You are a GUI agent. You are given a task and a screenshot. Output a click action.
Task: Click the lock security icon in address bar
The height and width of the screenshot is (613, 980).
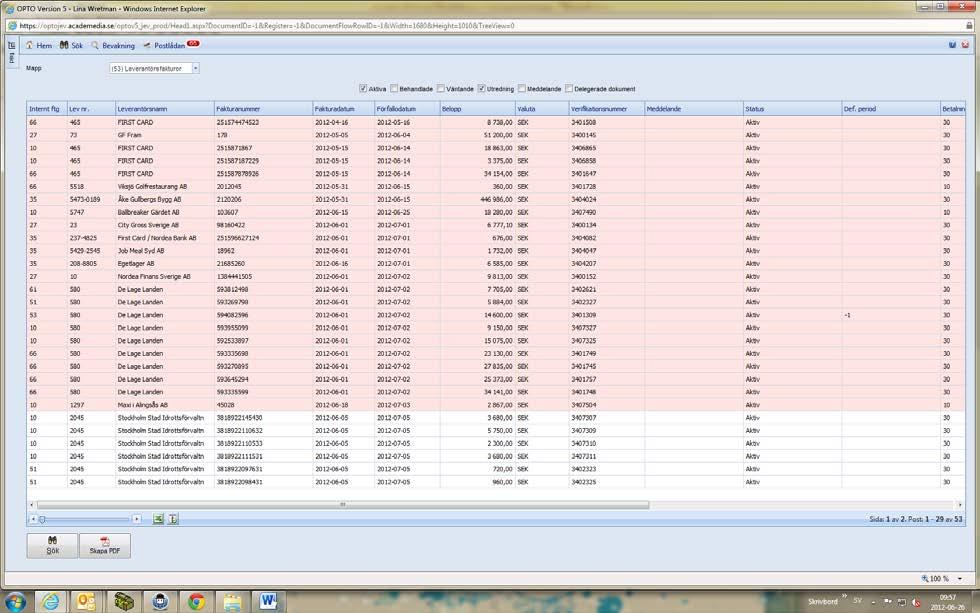tap(969, 26)
